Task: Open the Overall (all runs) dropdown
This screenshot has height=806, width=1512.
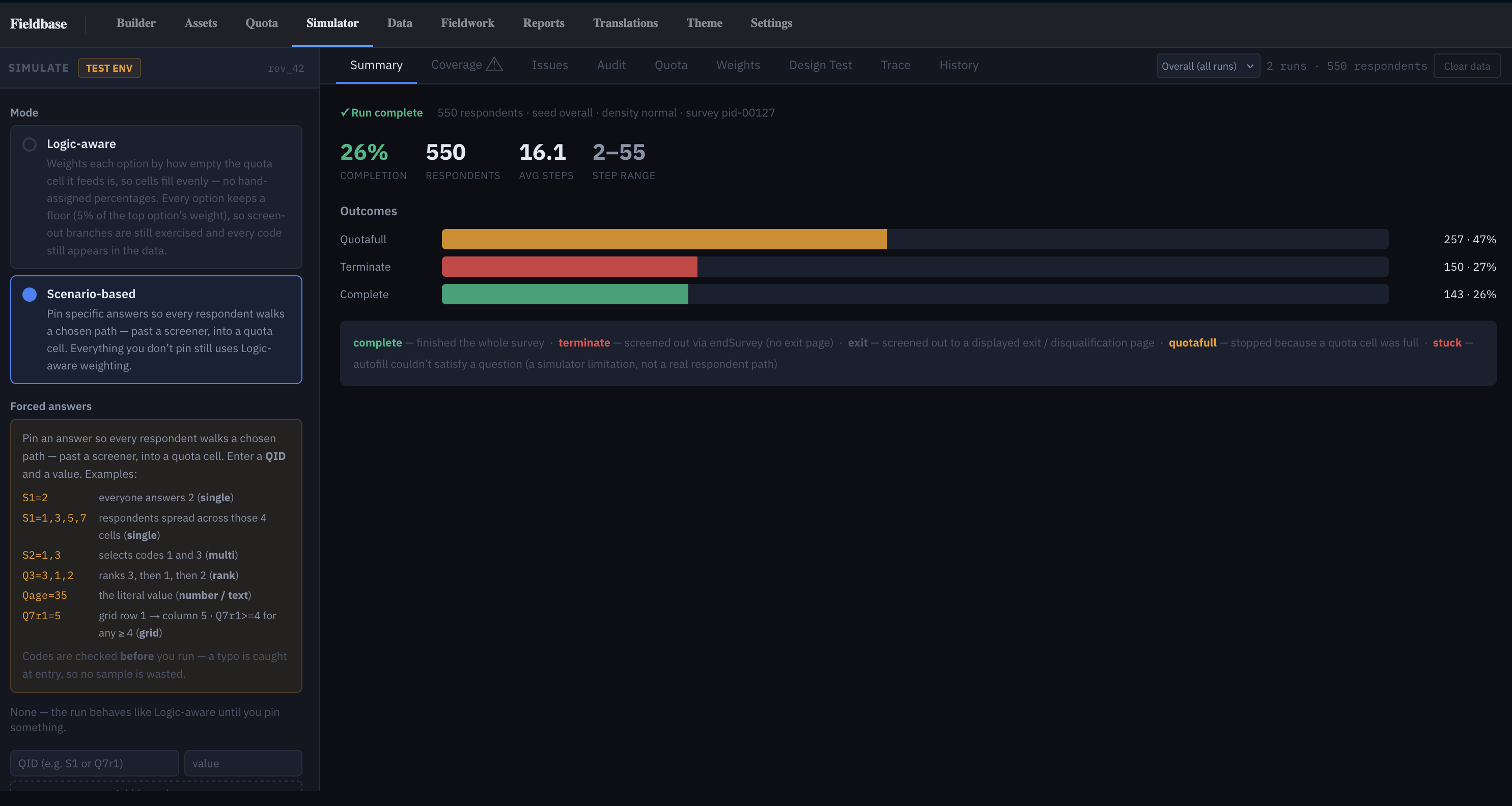Action: (1208, 66)
